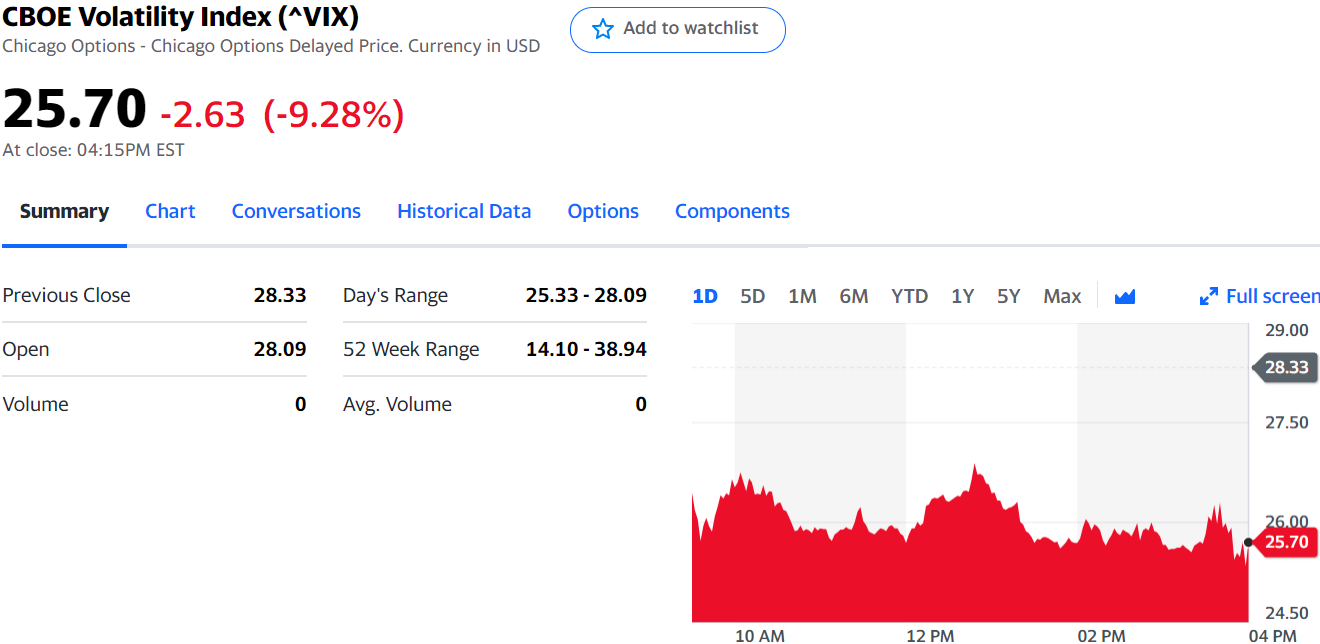This screenshot has width=1320, height=644.
Task: Go to the Historical Data tab
Action: coord(464,211)
